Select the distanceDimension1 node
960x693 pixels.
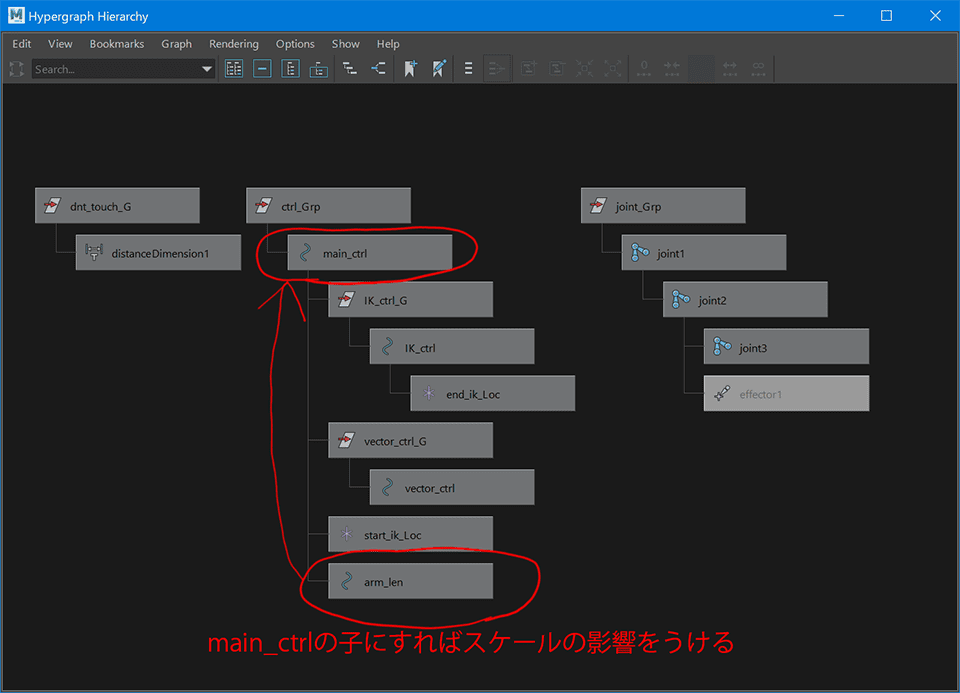[158, 253]
